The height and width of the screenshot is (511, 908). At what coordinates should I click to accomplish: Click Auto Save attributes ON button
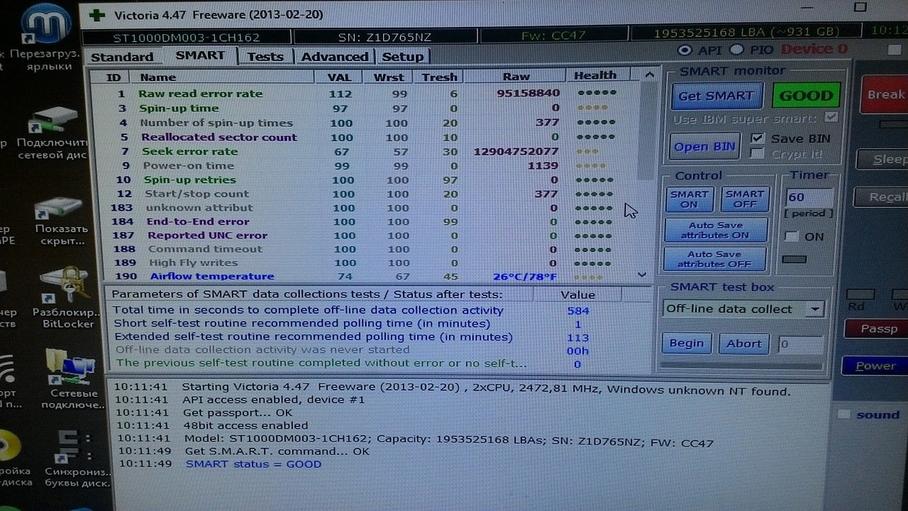(x=716, y=230)
